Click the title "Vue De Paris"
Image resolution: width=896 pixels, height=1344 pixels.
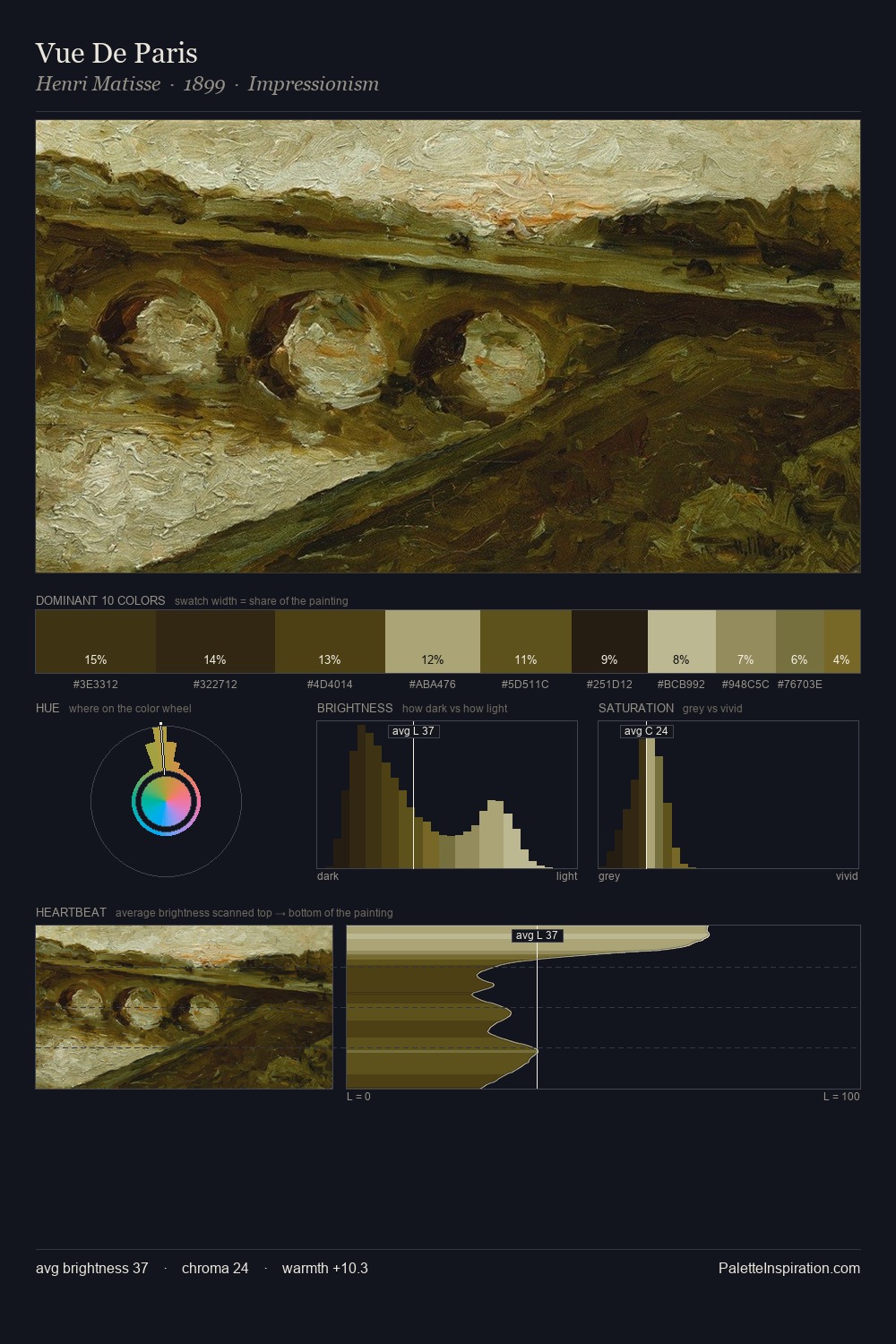tap(116, 53)
